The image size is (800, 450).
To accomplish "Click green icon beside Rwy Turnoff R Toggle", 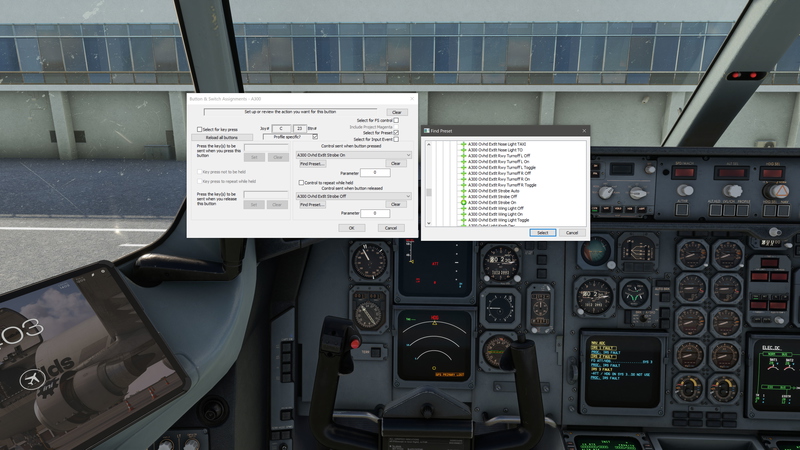I will (463, 185).
